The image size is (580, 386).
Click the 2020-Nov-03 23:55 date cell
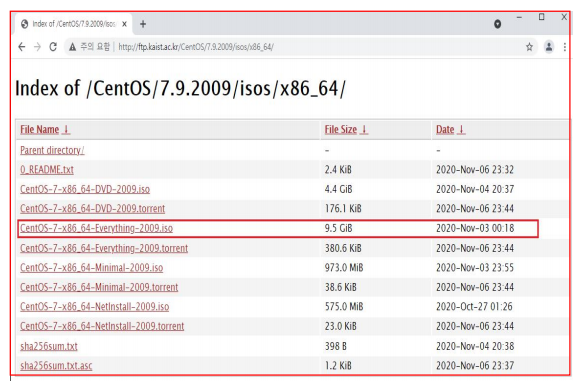[x=475, y=268]
